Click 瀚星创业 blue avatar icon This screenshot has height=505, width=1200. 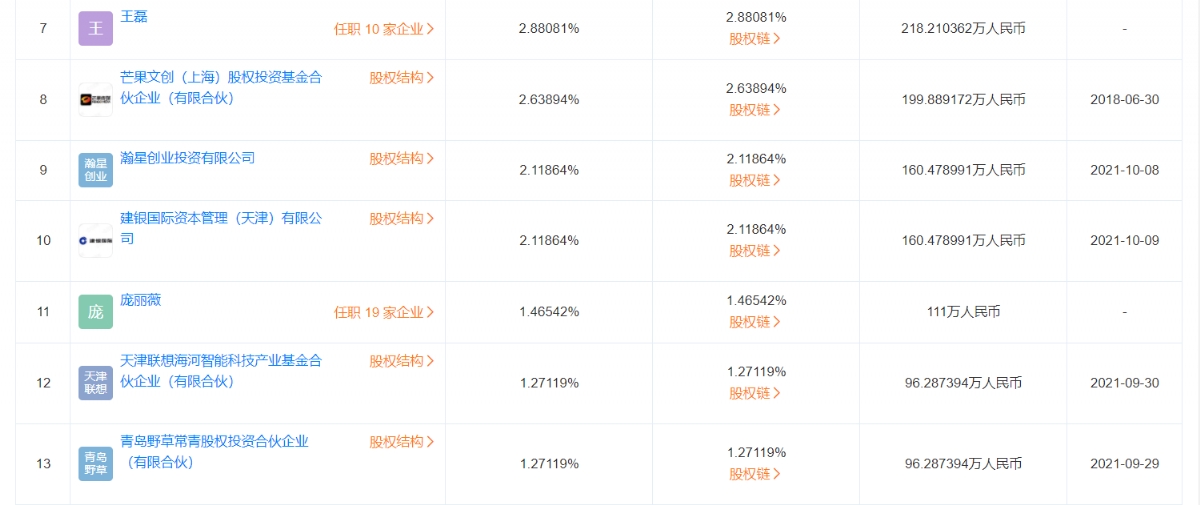pyautogui.click(x=96, y=170)
